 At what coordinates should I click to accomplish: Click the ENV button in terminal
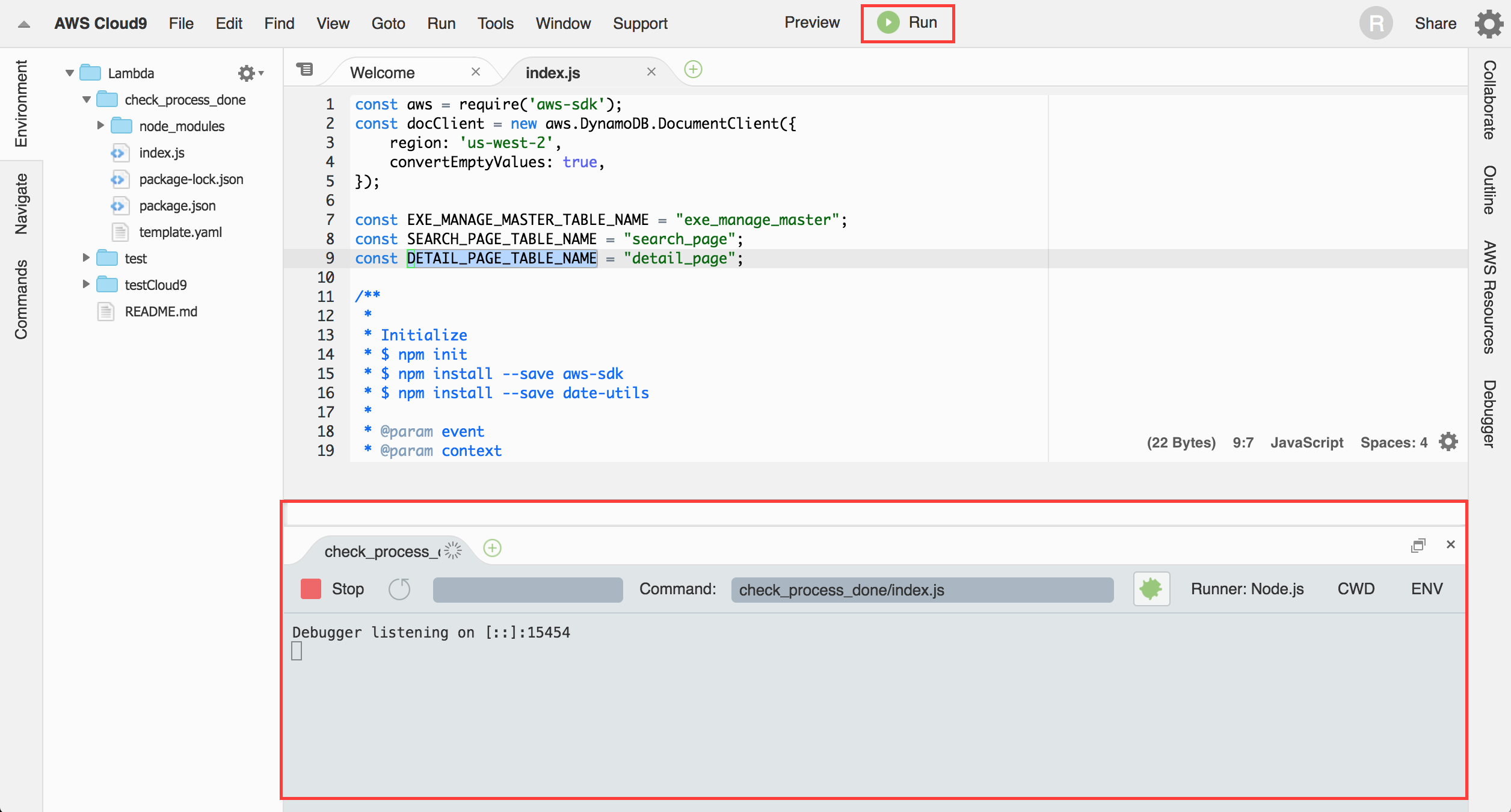point(1426,589)
